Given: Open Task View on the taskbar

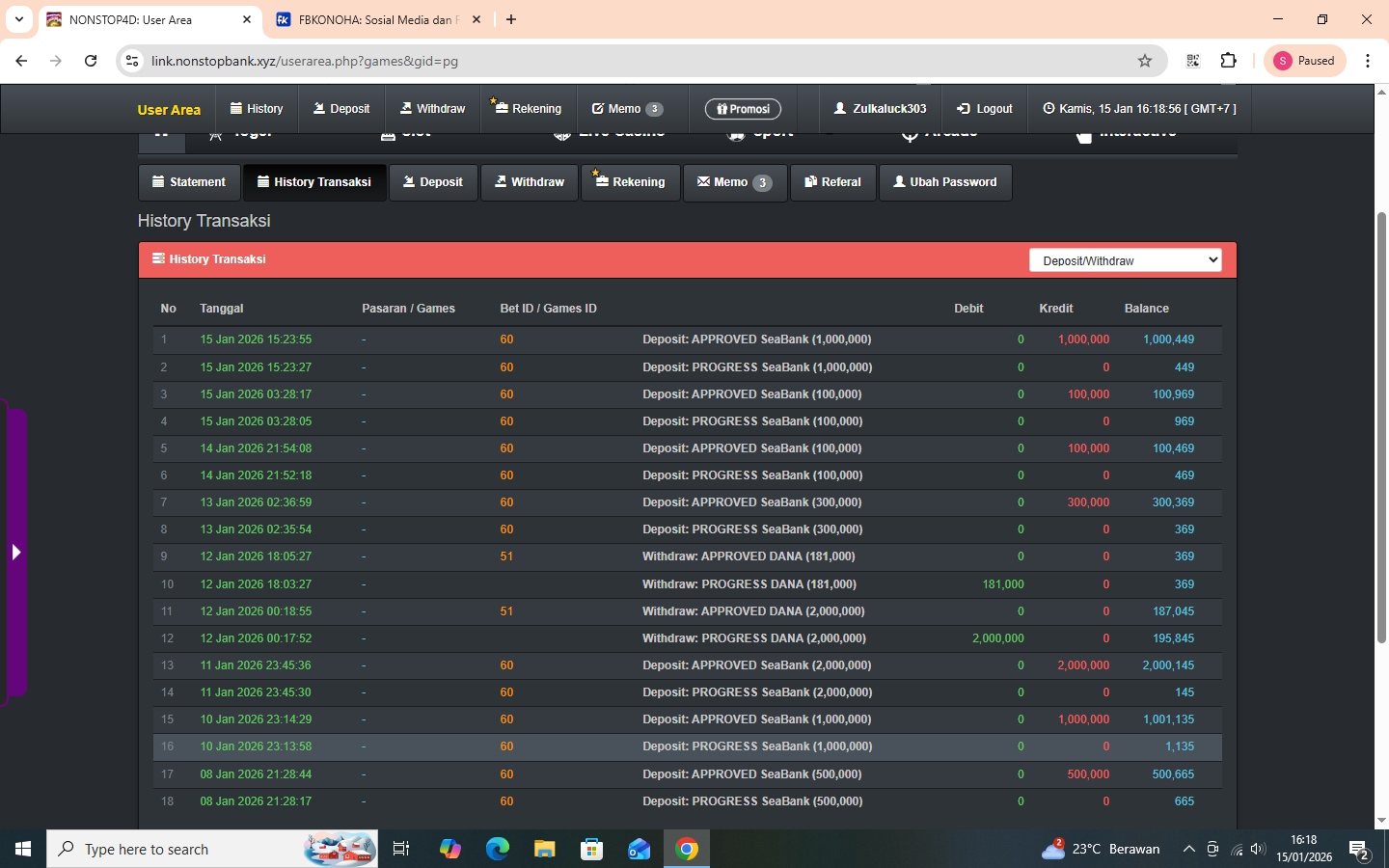Looking at the screenshot, I should click(x=401, y=849).
